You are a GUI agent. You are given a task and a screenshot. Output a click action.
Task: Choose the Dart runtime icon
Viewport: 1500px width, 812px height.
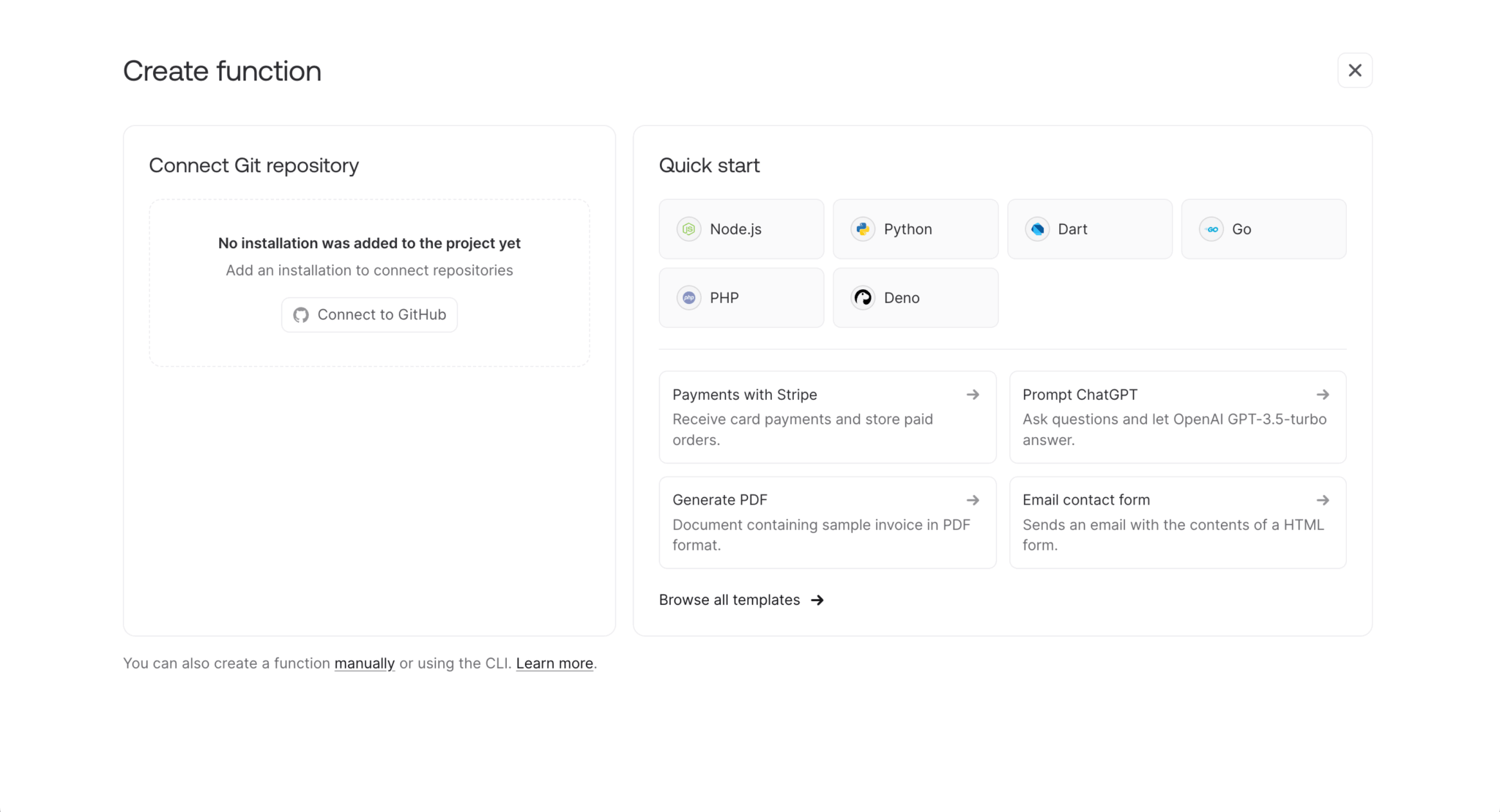[x=1037, y=229]
